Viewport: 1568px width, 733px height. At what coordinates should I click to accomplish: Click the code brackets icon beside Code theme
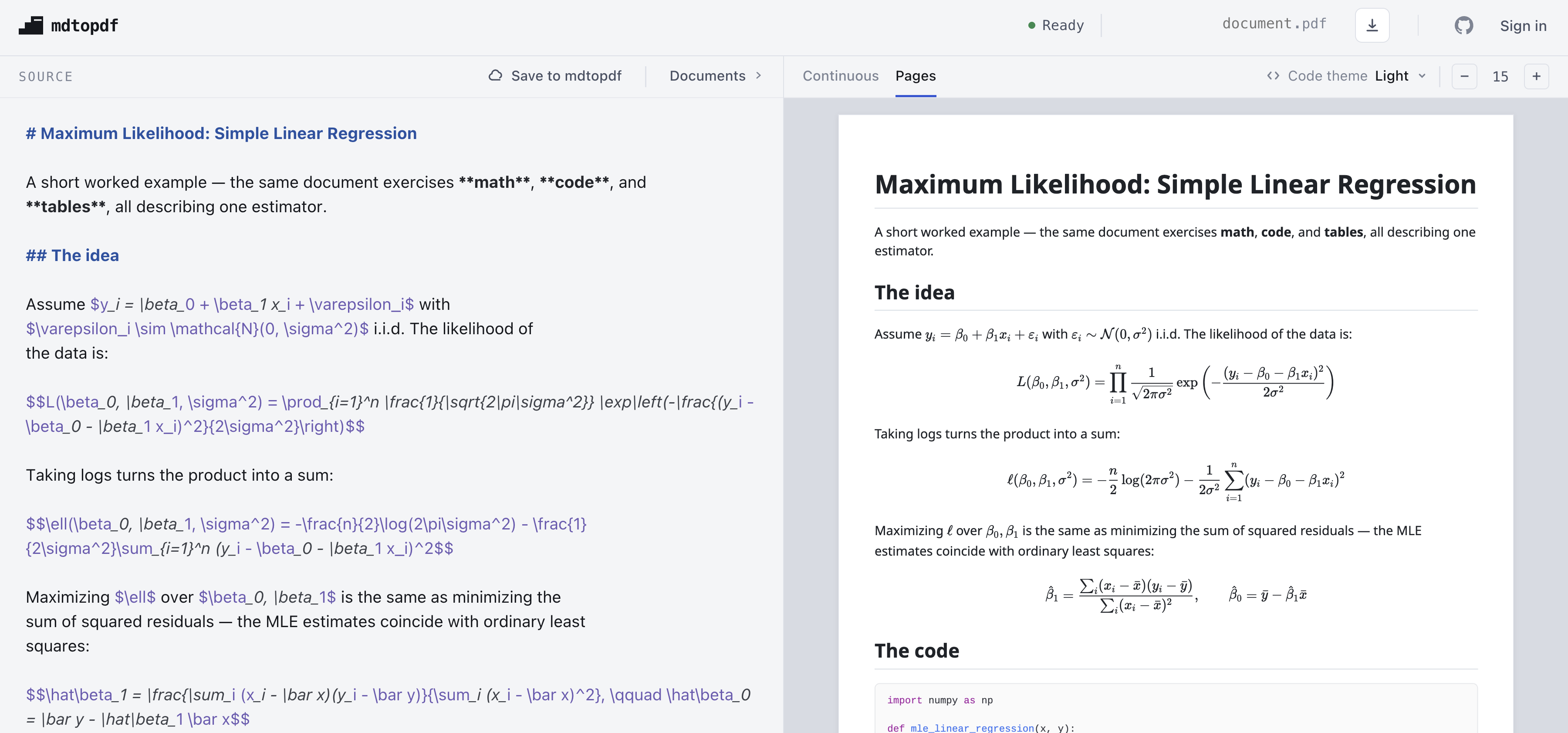pos(1273,75)
